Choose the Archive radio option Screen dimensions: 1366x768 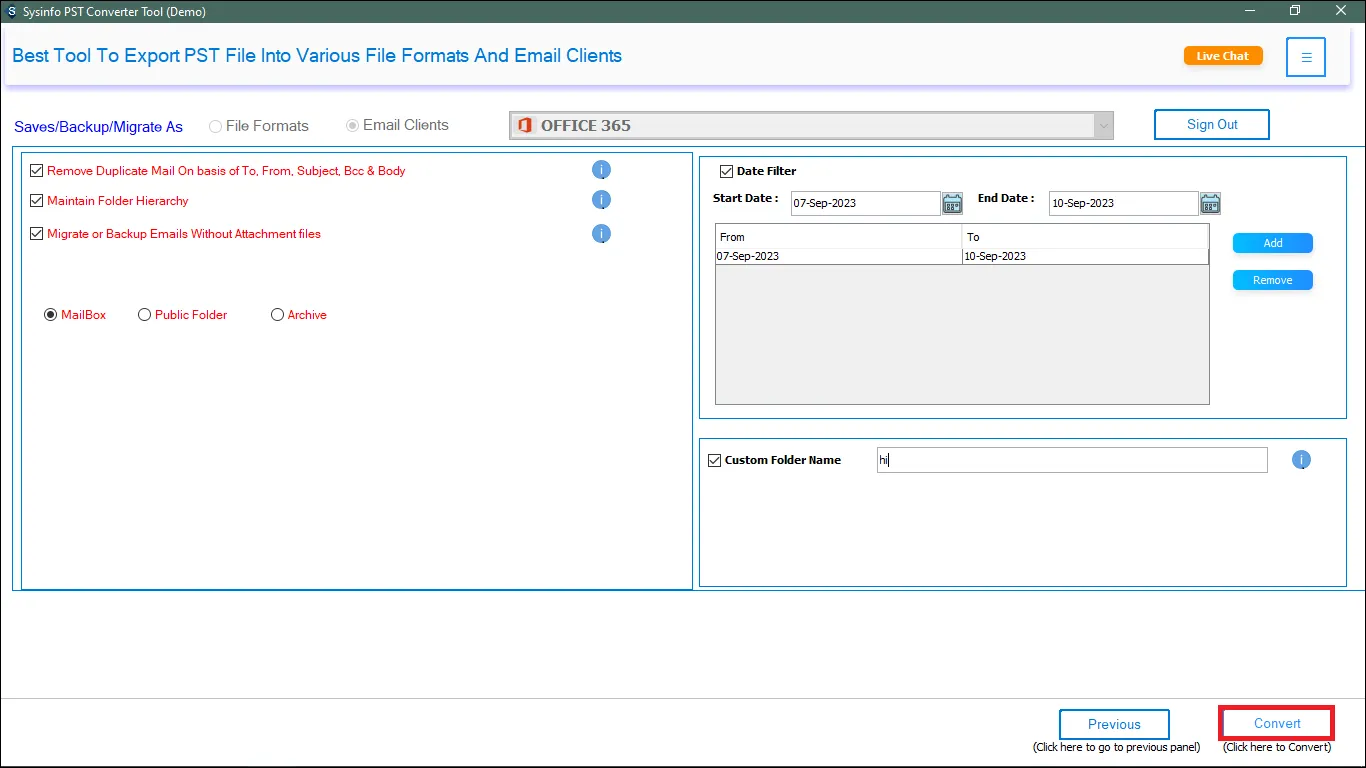tap(278, 315)
